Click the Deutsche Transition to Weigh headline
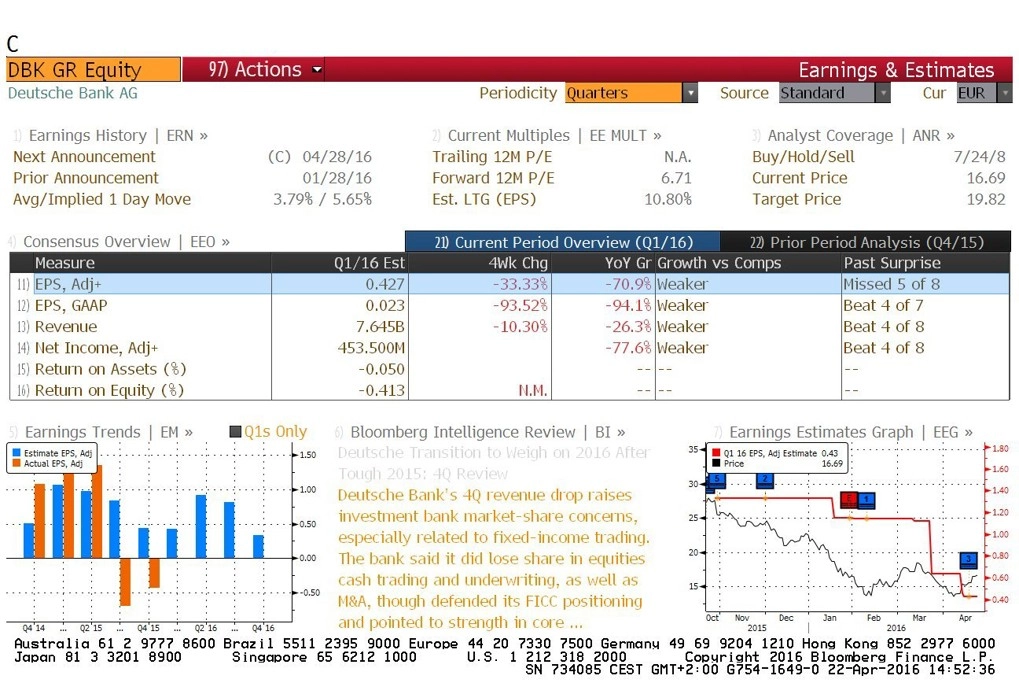 click(x=494, y=463)
